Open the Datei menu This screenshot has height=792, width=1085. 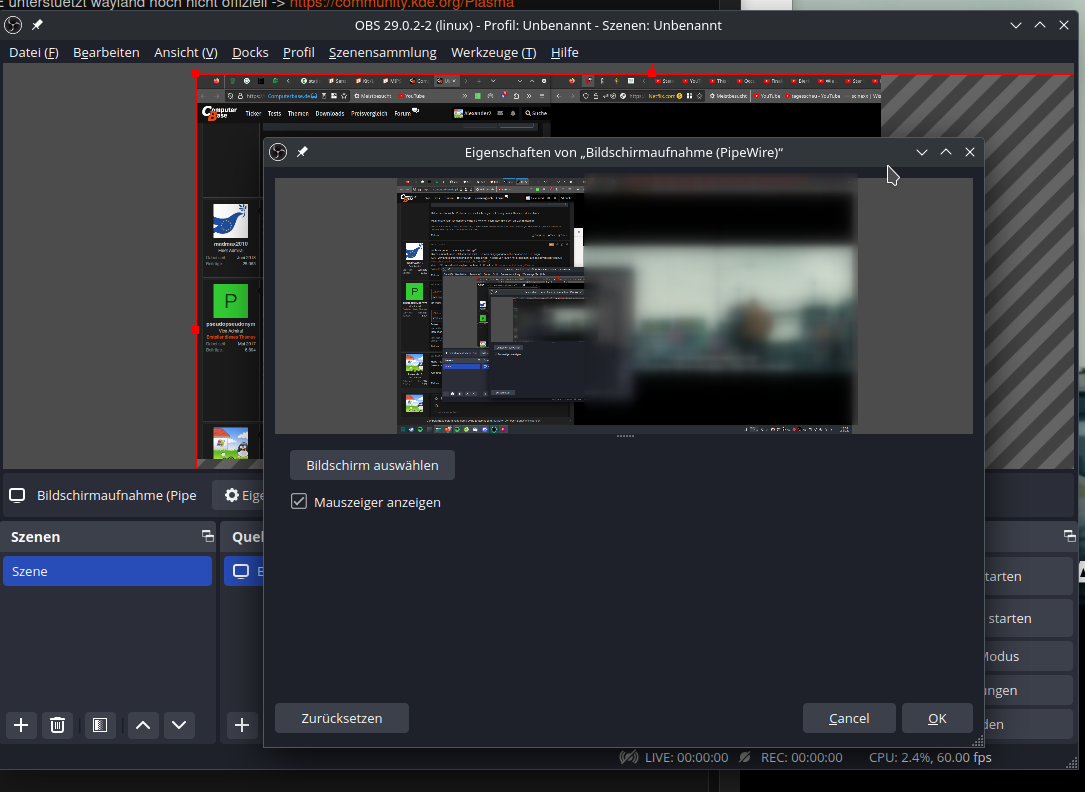[33, 53]
